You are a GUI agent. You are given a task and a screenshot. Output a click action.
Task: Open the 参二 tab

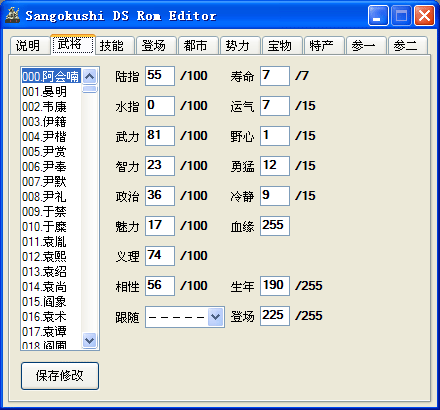coord(408,46)
